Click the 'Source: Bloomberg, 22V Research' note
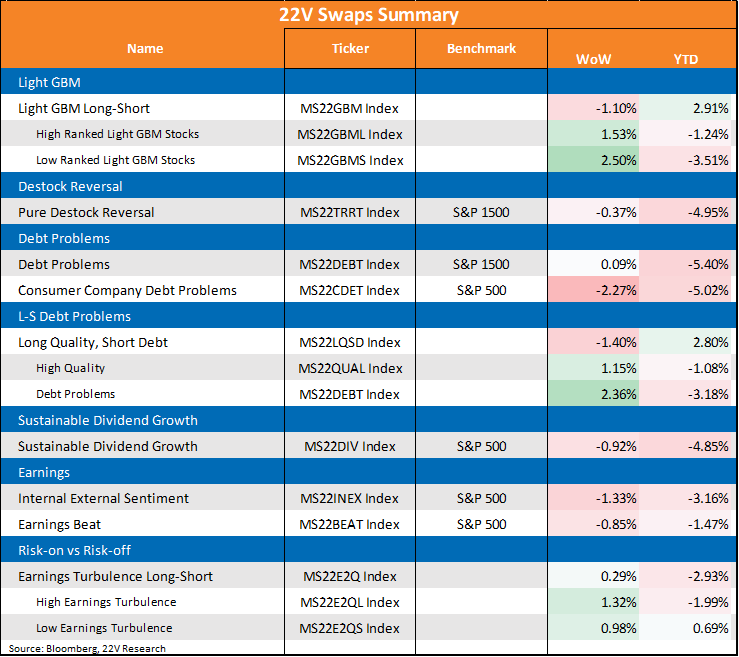The width and height of the screenshot is (739, 657). click(x=87, y=649)
